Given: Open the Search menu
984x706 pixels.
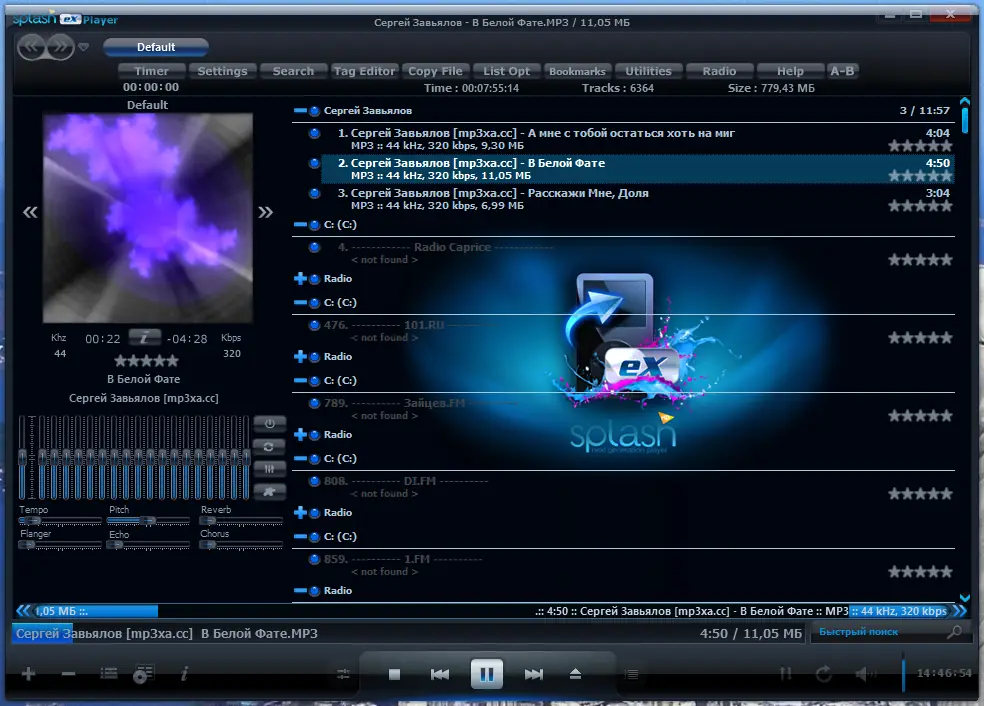Looking at the screenshot, I should [293, 71].
